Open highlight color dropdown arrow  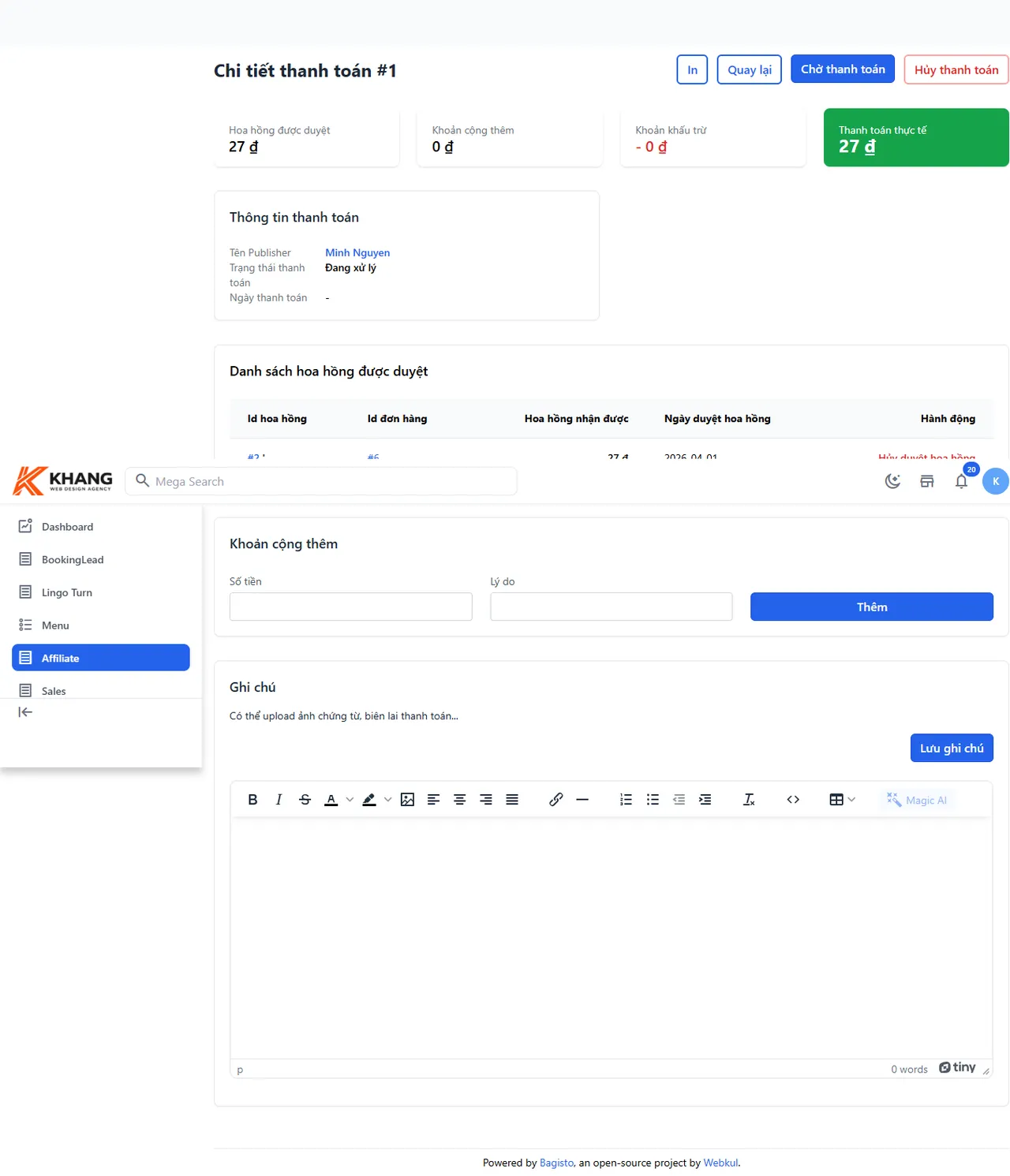[387, 800]
